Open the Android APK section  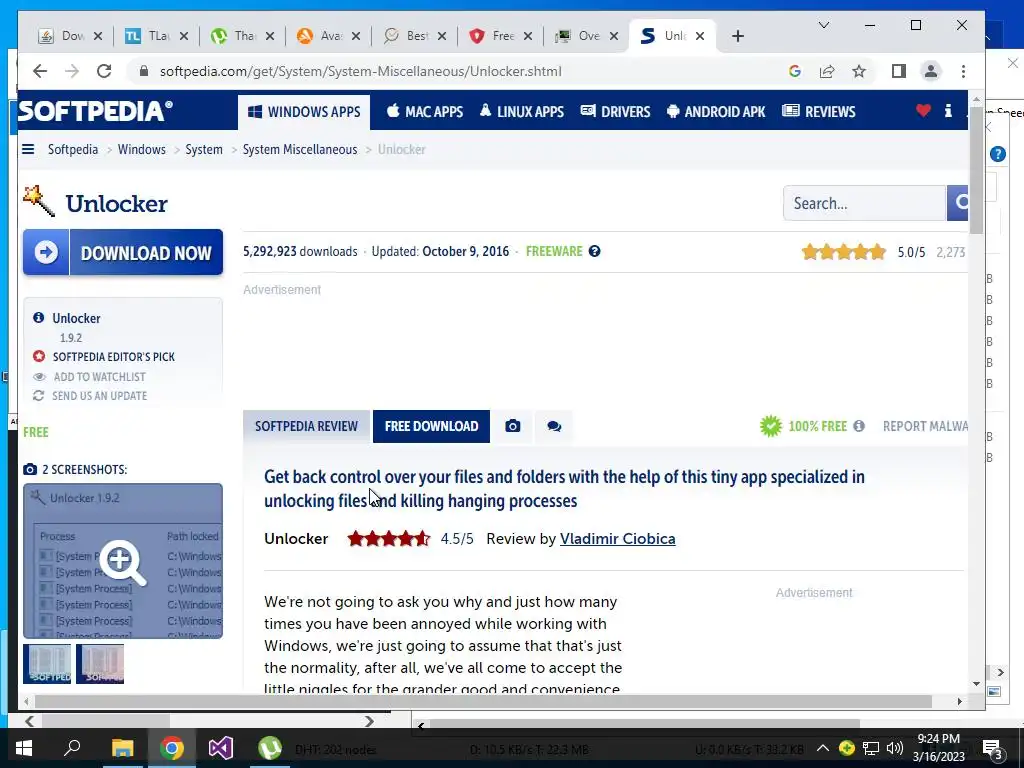[716, 112]
